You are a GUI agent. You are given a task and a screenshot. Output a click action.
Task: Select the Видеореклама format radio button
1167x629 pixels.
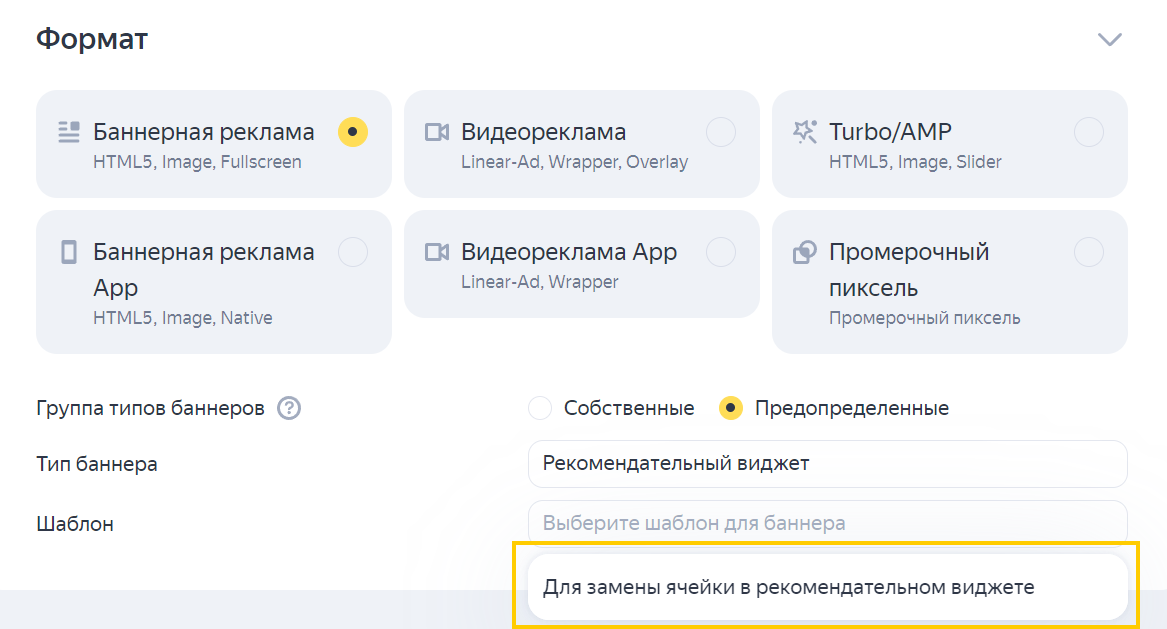pos(720,132)
